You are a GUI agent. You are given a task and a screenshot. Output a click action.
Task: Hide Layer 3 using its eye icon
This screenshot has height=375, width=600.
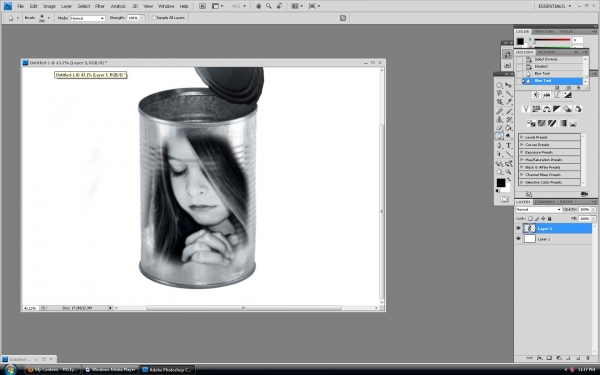tap(518, 228)
